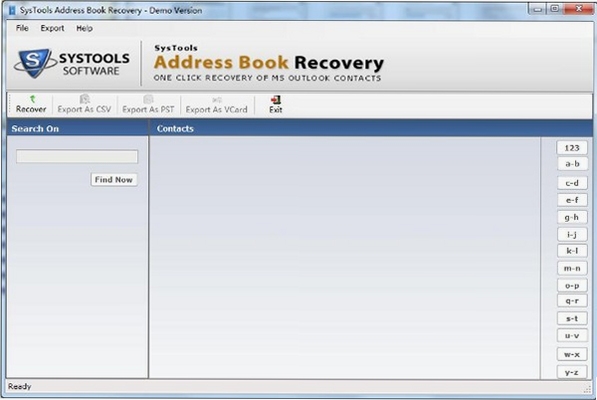Image resolution: width=597 pixels, height=400 pixels.
Task: Open the Help menu
Action: pyautogui.click(x=84, y=28)
